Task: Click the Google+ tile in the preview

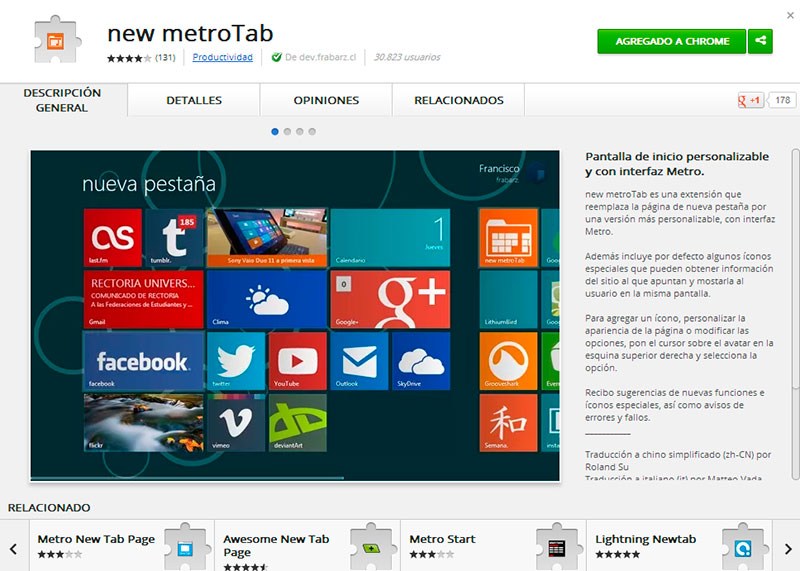Action: pos(390,299)
